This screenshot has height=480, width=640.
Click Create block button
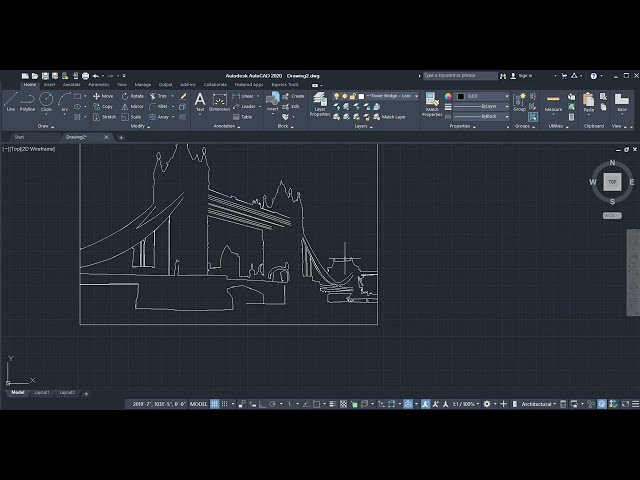click(293, 96)
